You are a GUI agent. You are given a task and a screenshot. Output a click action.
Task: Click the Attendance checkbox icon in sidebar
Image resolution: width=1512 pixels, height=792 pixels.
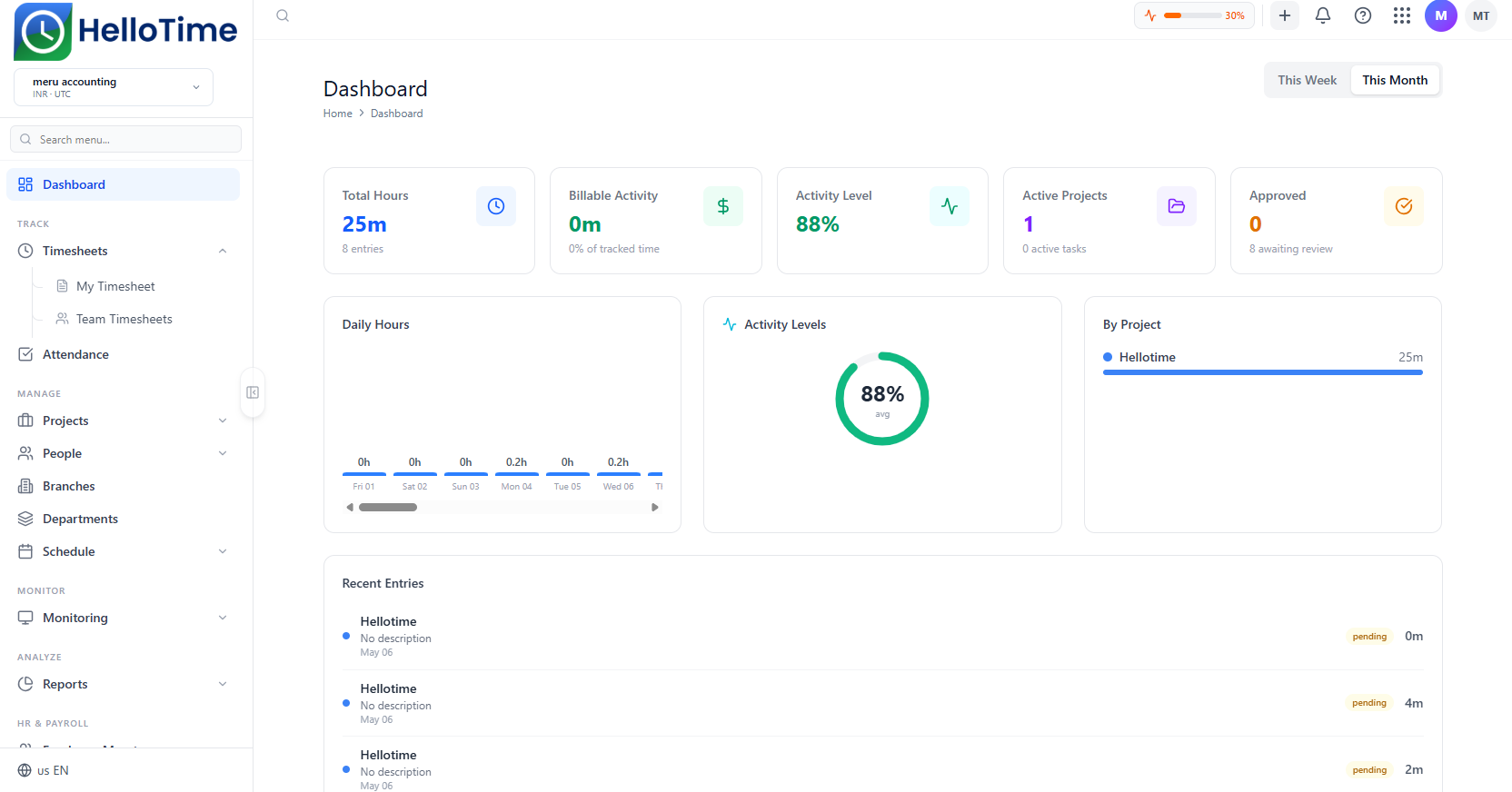25,354
